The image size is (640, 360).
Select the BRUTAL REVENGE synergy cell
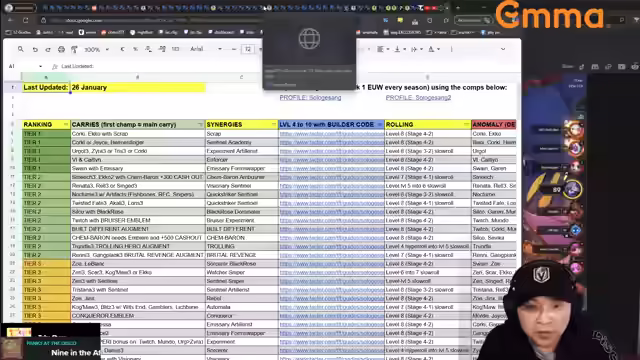[x=242, y=255]
